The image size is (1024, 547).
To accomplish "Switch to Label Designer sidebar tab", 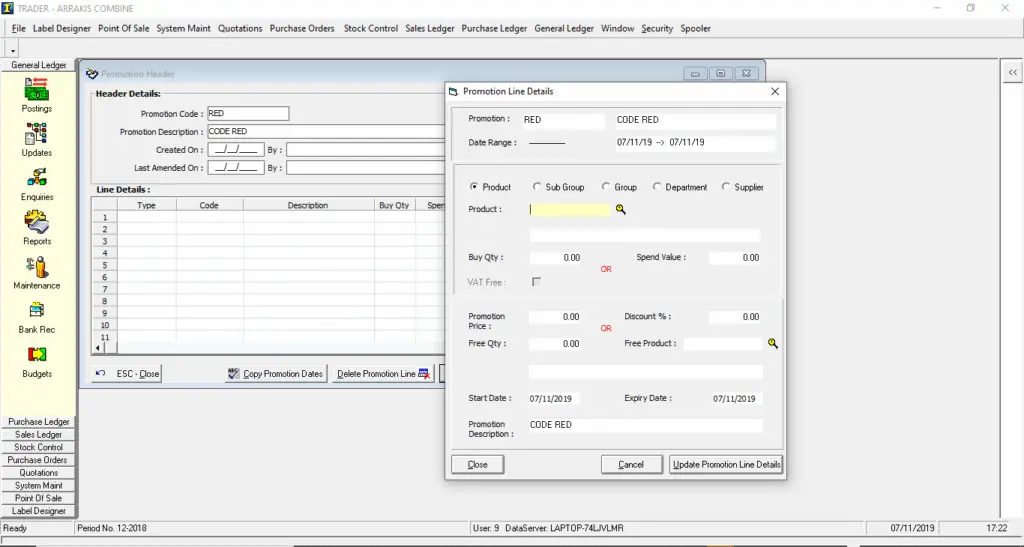I will [39, 511].
